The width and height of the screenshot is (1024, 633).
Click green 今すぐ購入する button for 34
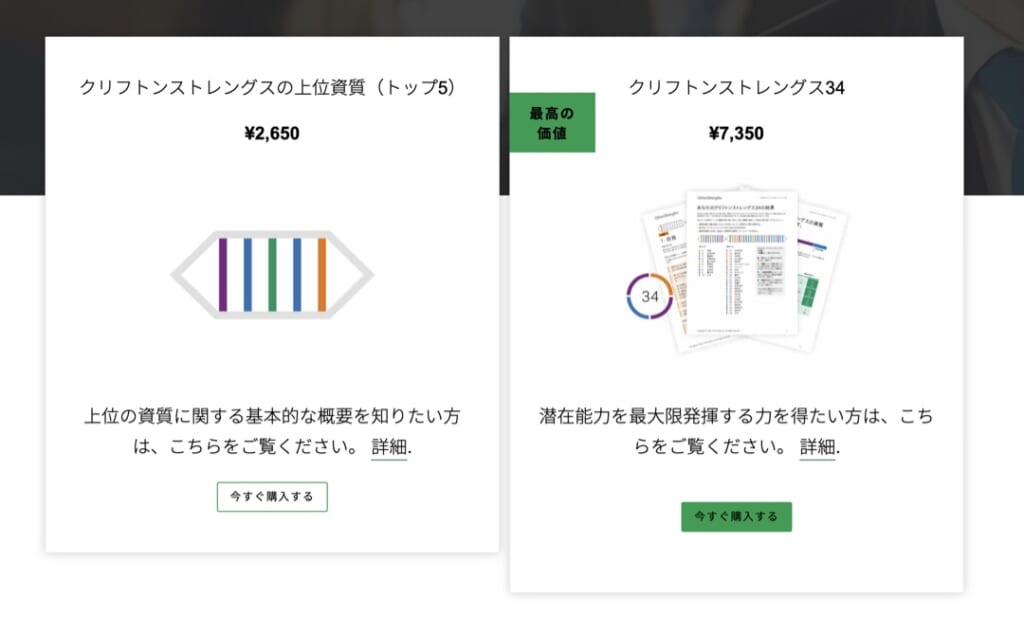click(737, 517)
